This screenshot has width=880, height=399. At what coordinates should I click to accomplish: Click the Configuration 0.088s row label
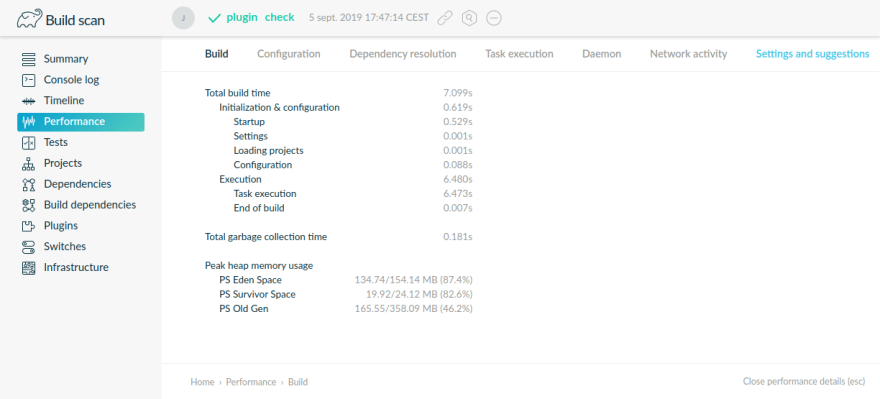(263, 165)
